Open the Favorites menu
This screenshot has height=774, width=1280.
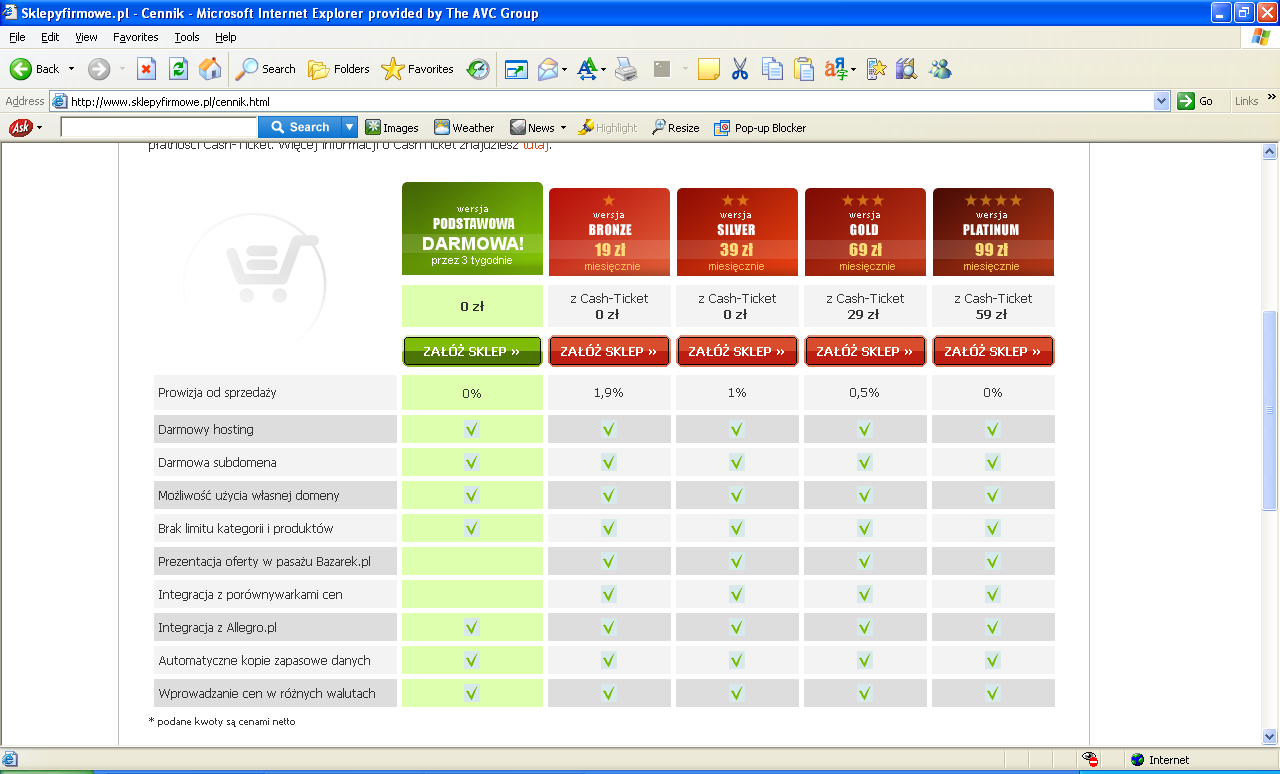[135, 37]
